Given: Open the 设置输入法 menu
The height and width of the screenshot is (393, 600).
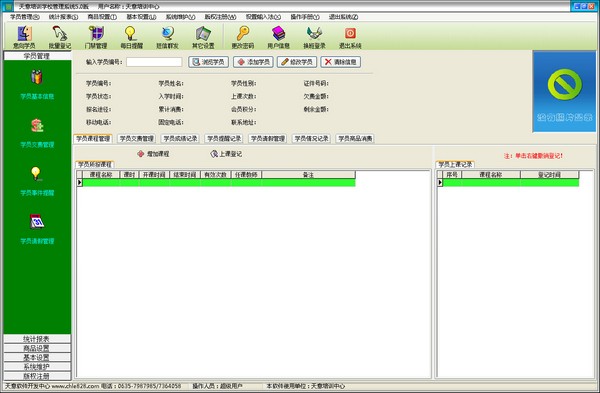Looking at the screenshot, I should [263, 17].
